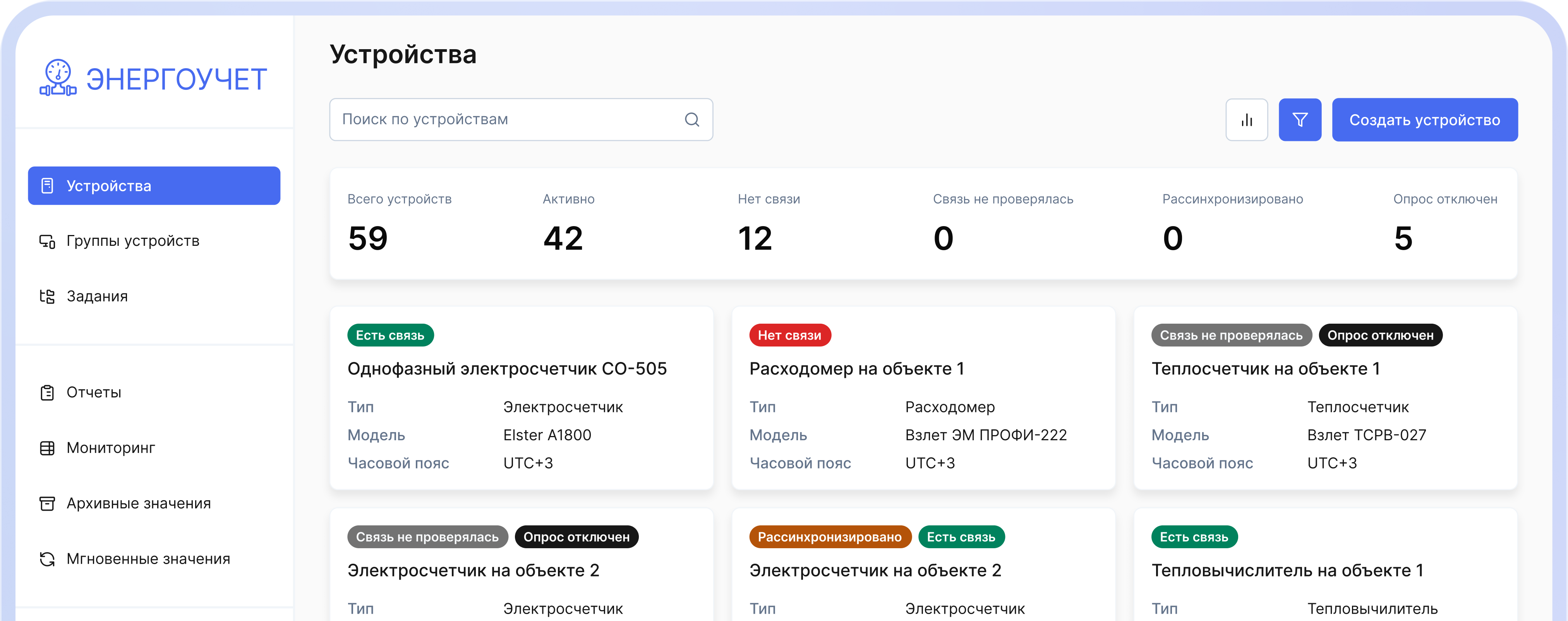Click the ЭНЕРГОУЧЕТ gauge logo icon

point(58,78)
